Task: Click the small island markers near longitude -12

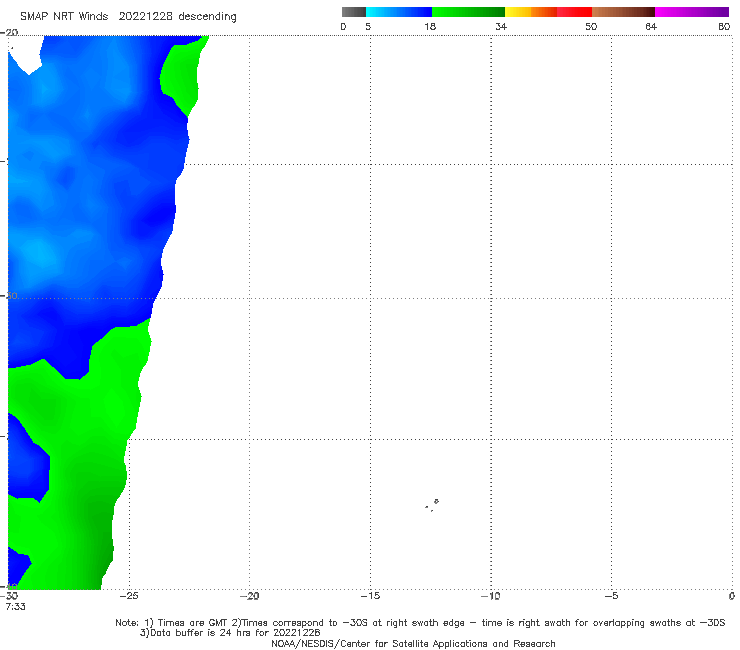Action: pyautogui.click(x=432, y=505)
